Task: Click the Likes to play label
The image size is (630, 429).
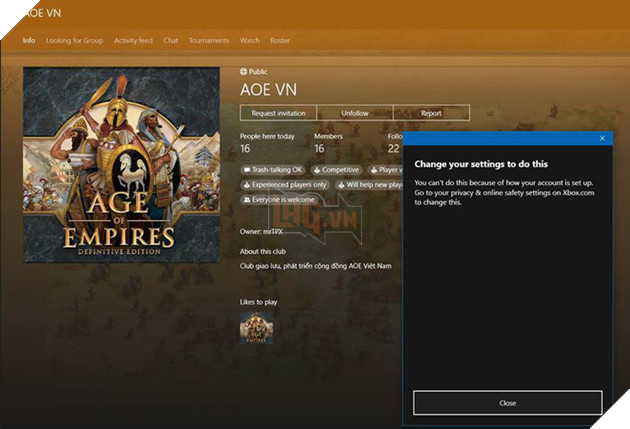Action: 258,302
